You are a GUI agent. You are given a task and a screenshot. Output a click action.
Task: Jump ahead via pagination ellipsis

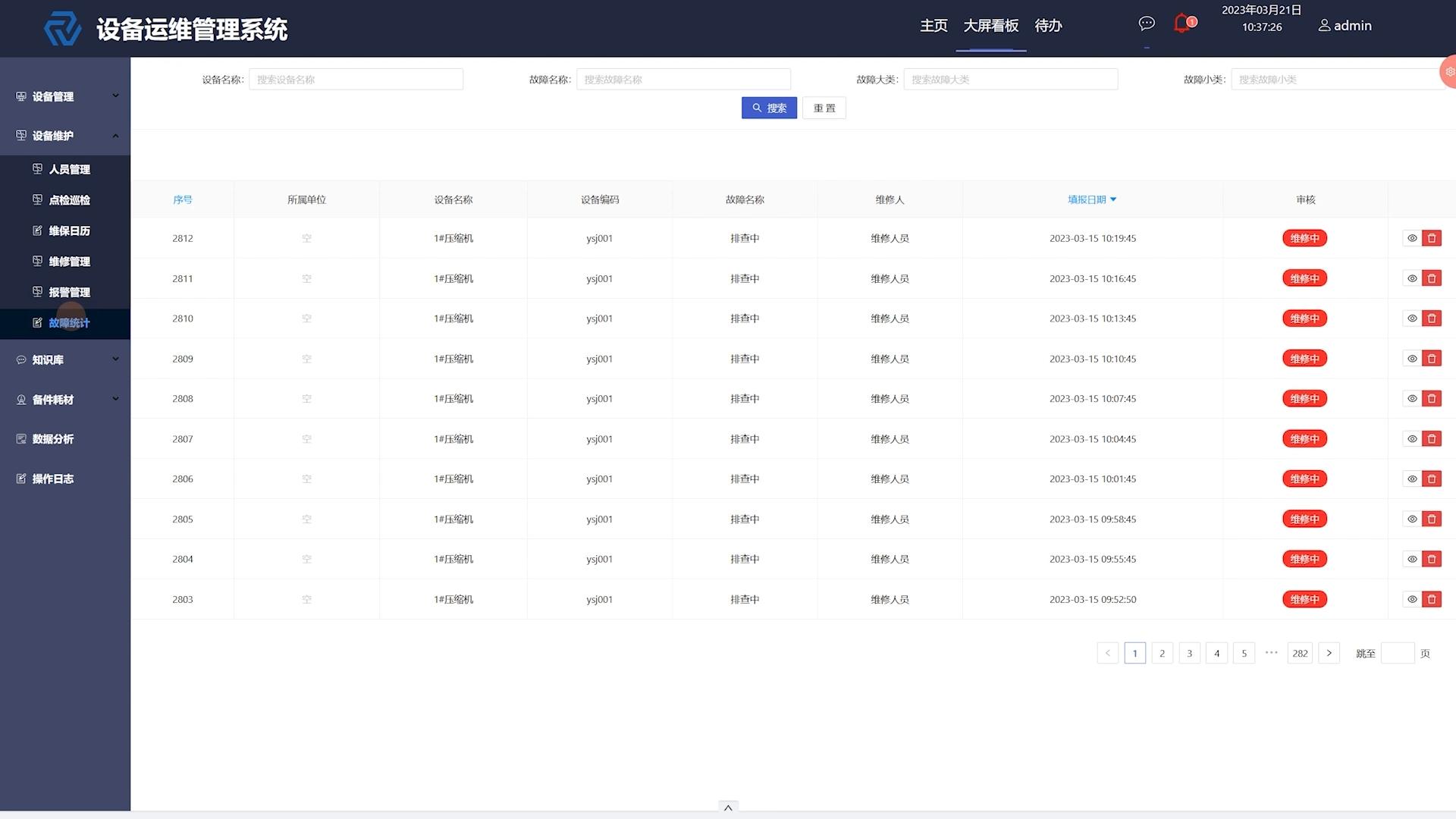1272,653
